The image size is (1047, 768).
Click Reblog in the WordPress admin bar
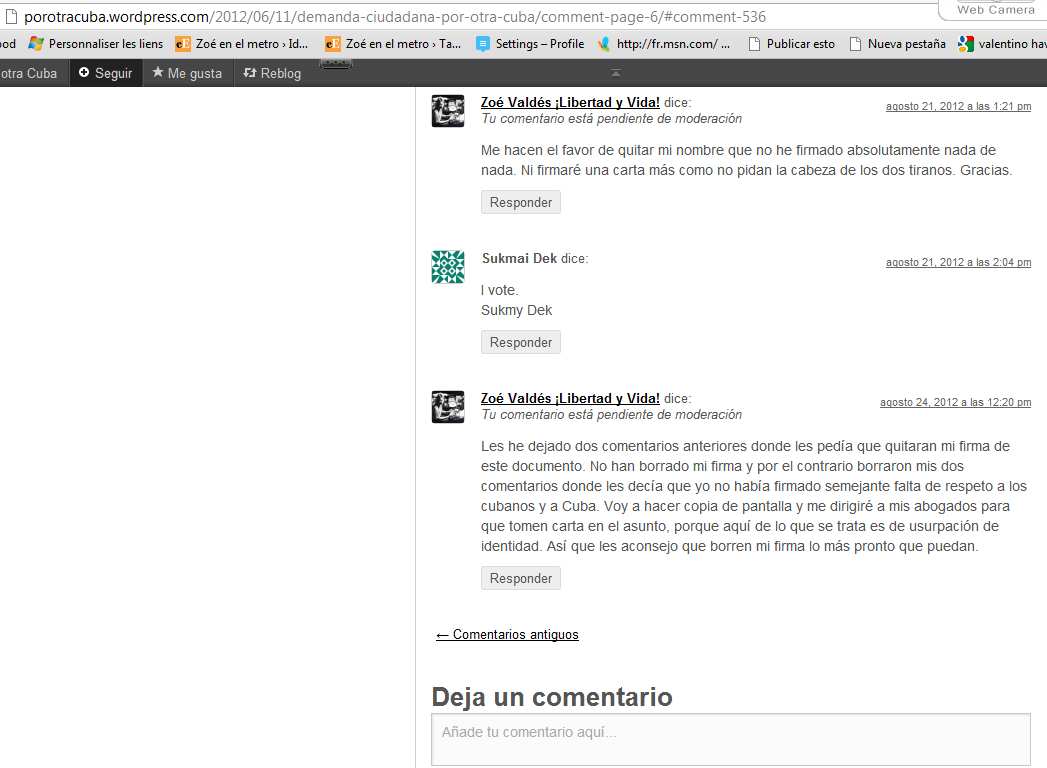[x=271, y=73]
